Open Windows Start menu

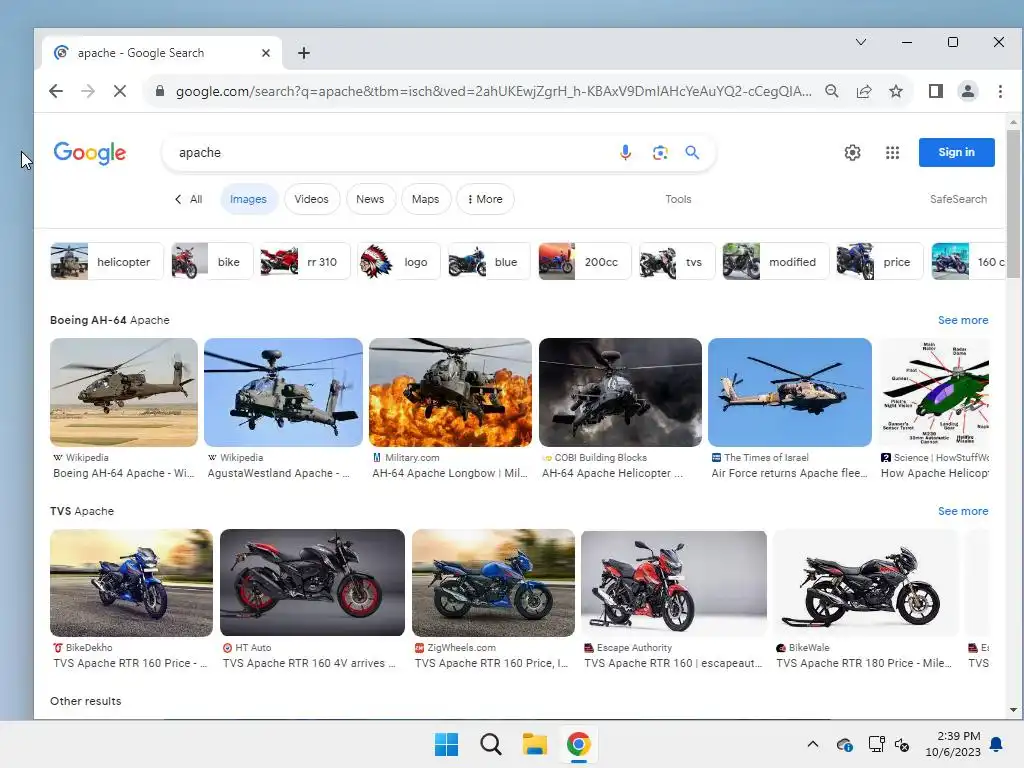pos(447,744)
